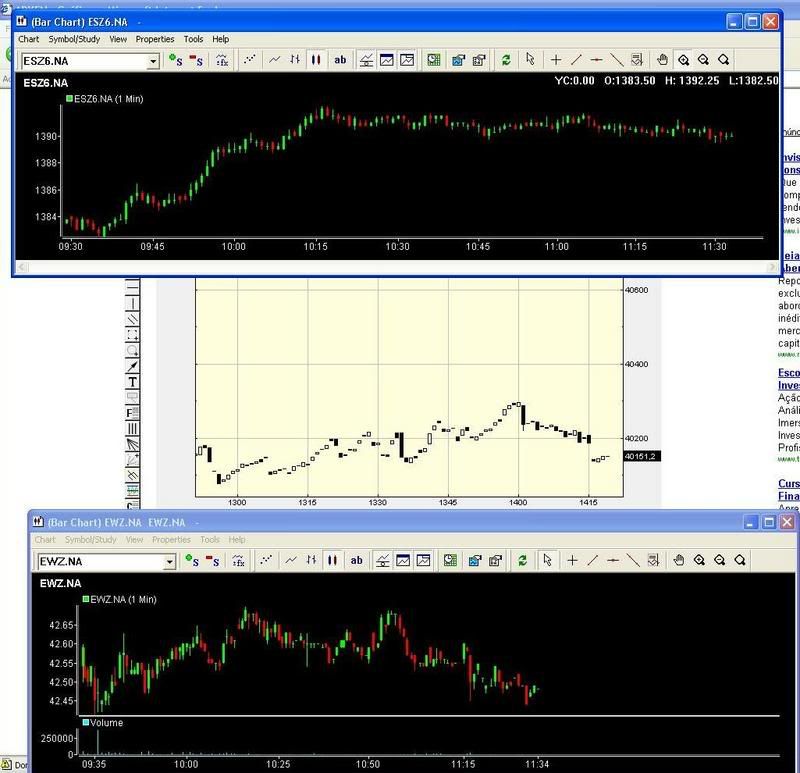The image size is (800, 773).
Task: Toggle OHLC bar chart style in ESZ6.NA toolbar
Action: pyautogui.click(x=294, y=60)
